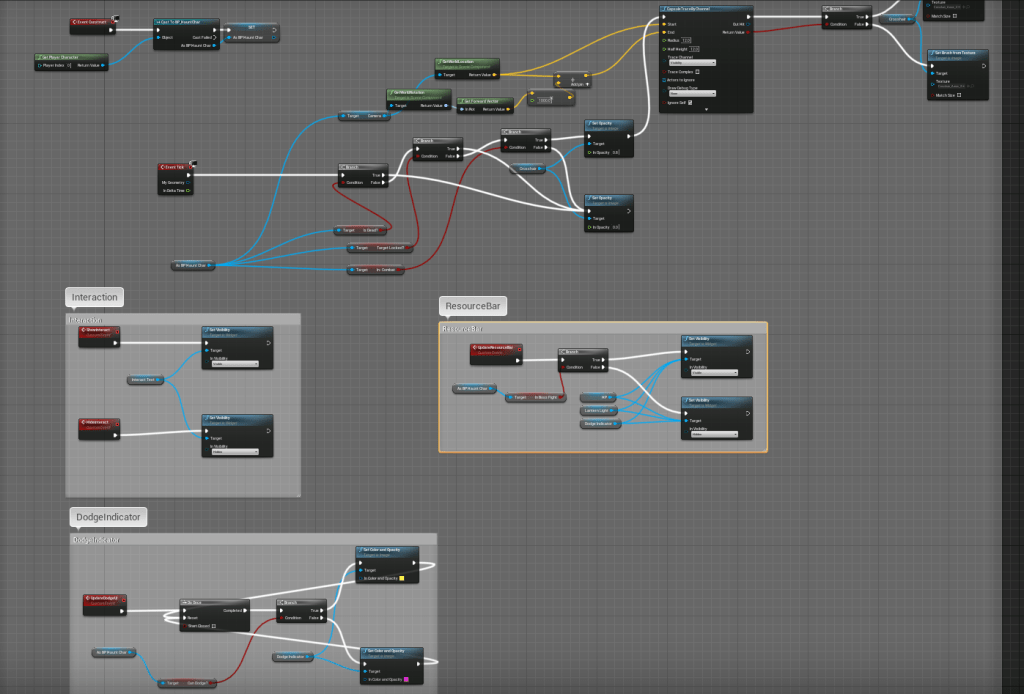Select the Get Player Character node
Viewport: 1024px width, 694px height.
pyautogui.click(x=70, y=58)
